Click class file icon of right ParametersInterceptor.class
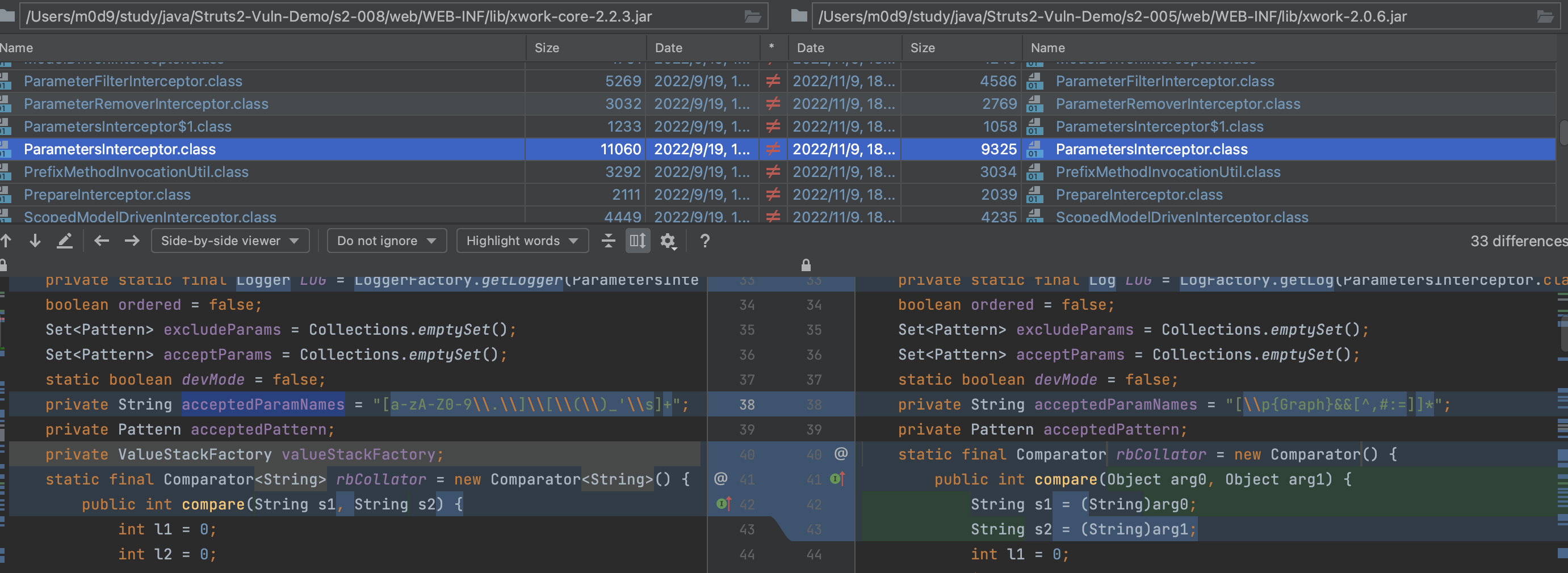Image resolution: width=1568 pixels, height=573 pixels. (x=1034, y=149)
